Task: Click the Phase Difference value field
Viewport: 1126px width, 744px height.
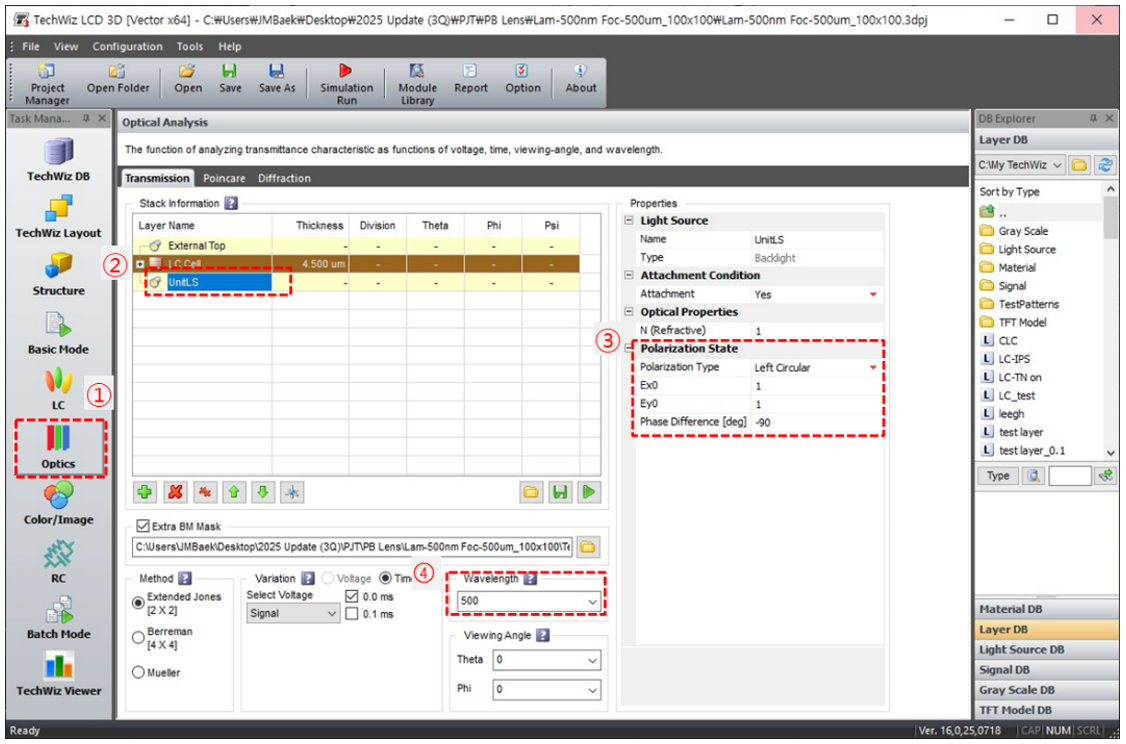Action: (815, 422)
